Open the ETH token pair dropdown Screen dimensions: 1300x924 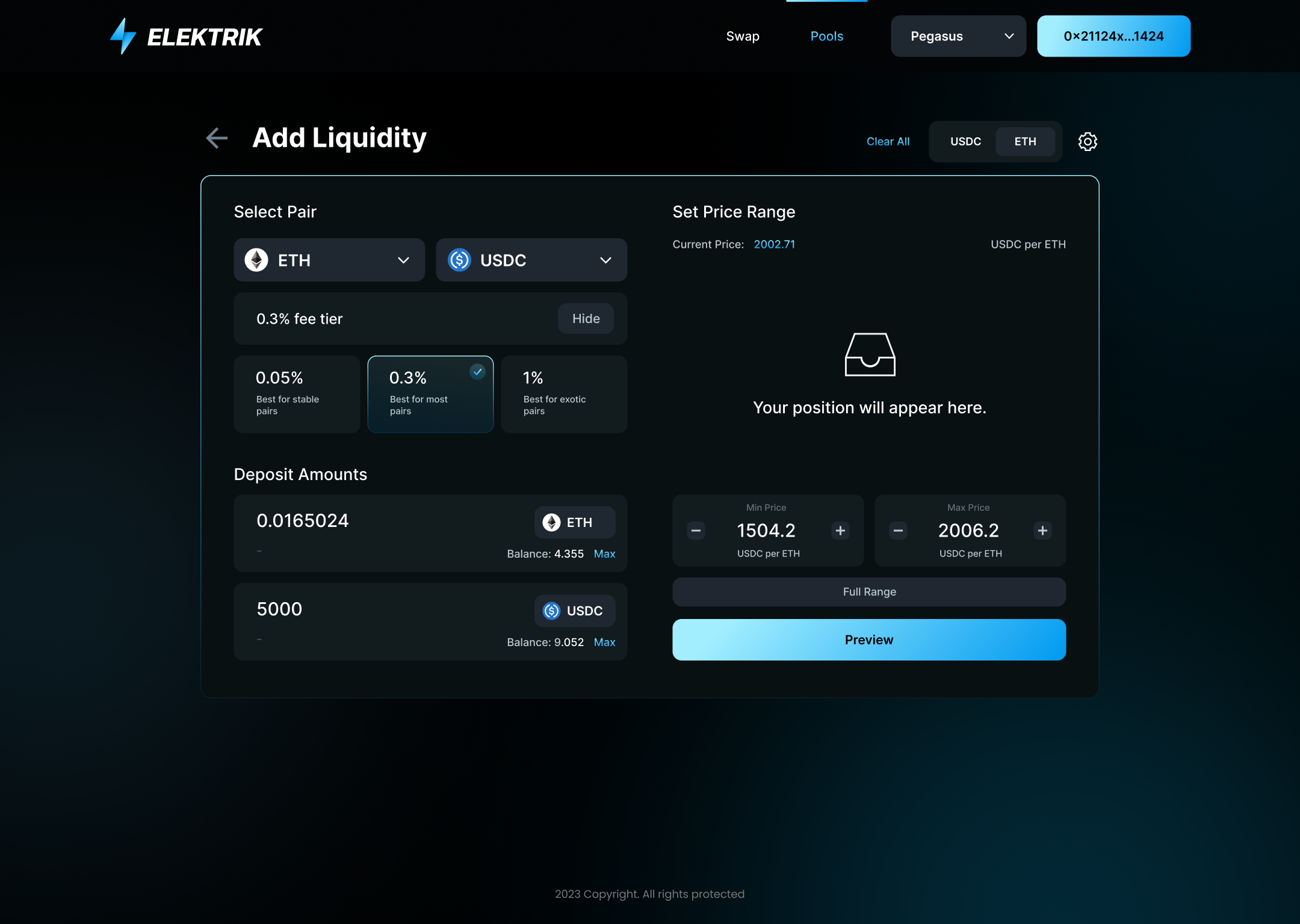click(329, 260)
